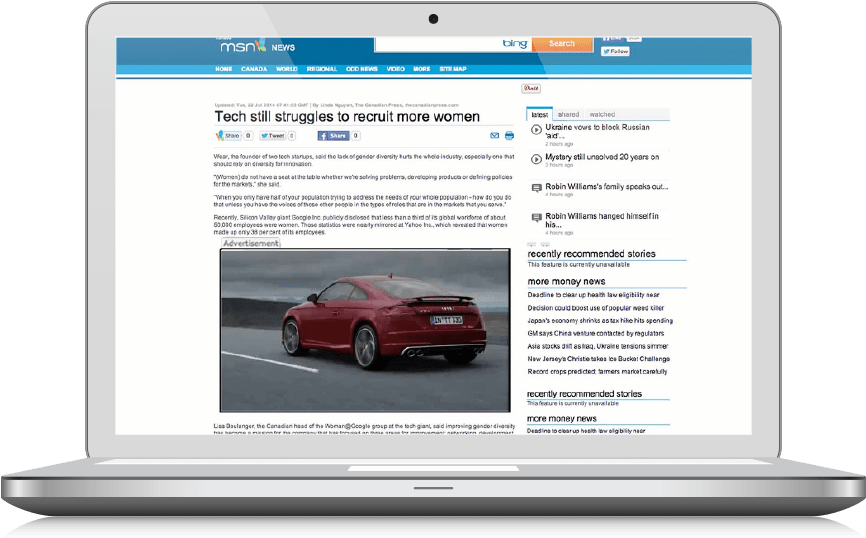Play the Ukraine vows to block Russian video icon

click(536, 130)
